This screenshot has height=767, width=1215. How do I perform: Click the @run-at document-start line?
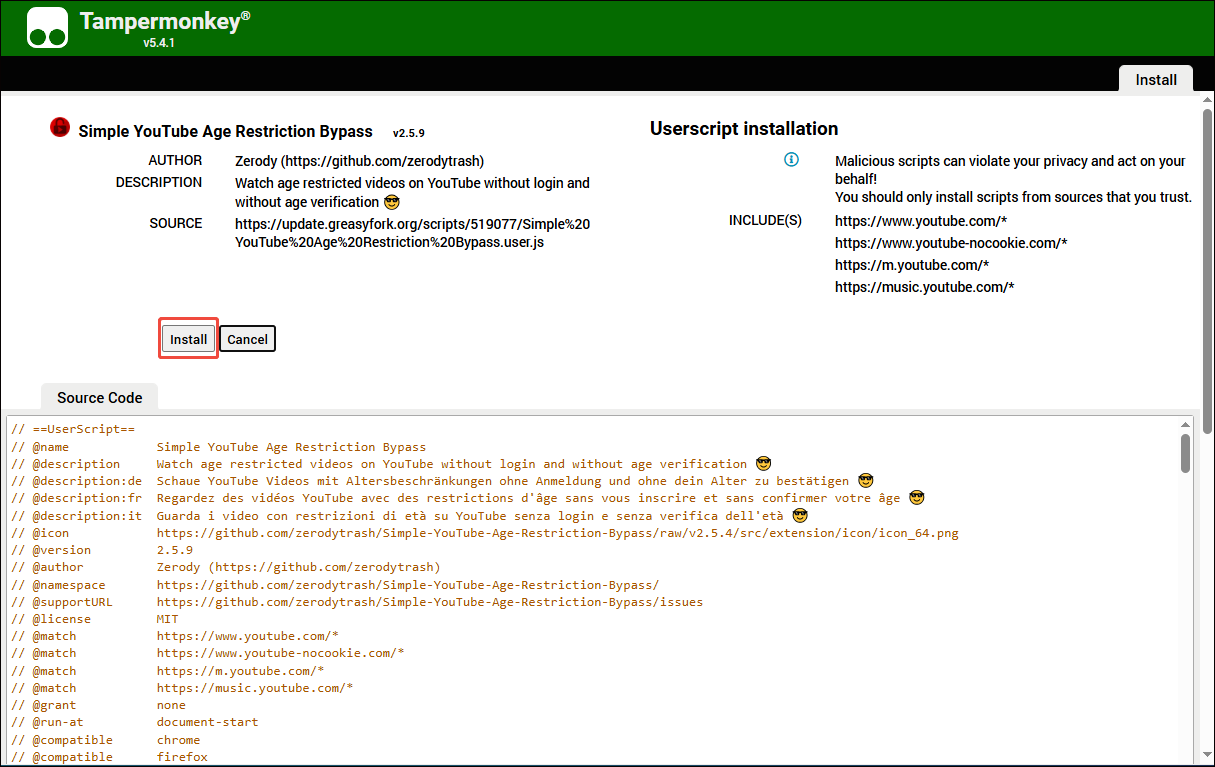pyautogui.click(x=135, y=722)
